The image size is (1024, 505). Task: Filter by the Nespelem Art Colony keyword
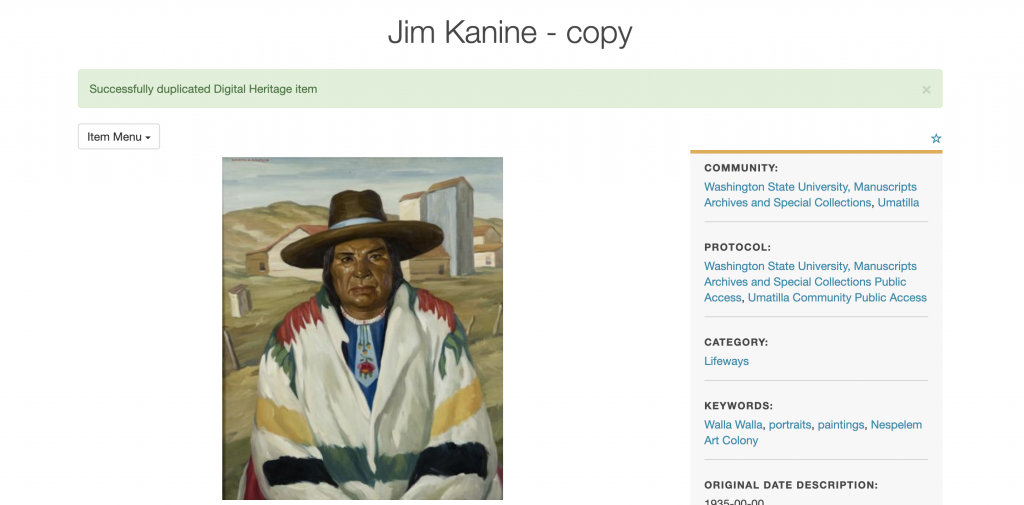click(813, 432)
